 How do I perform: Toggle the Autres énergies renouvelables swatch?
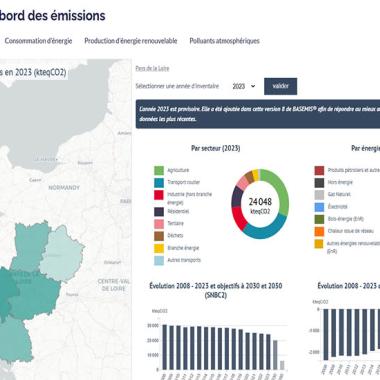point(319,244)
